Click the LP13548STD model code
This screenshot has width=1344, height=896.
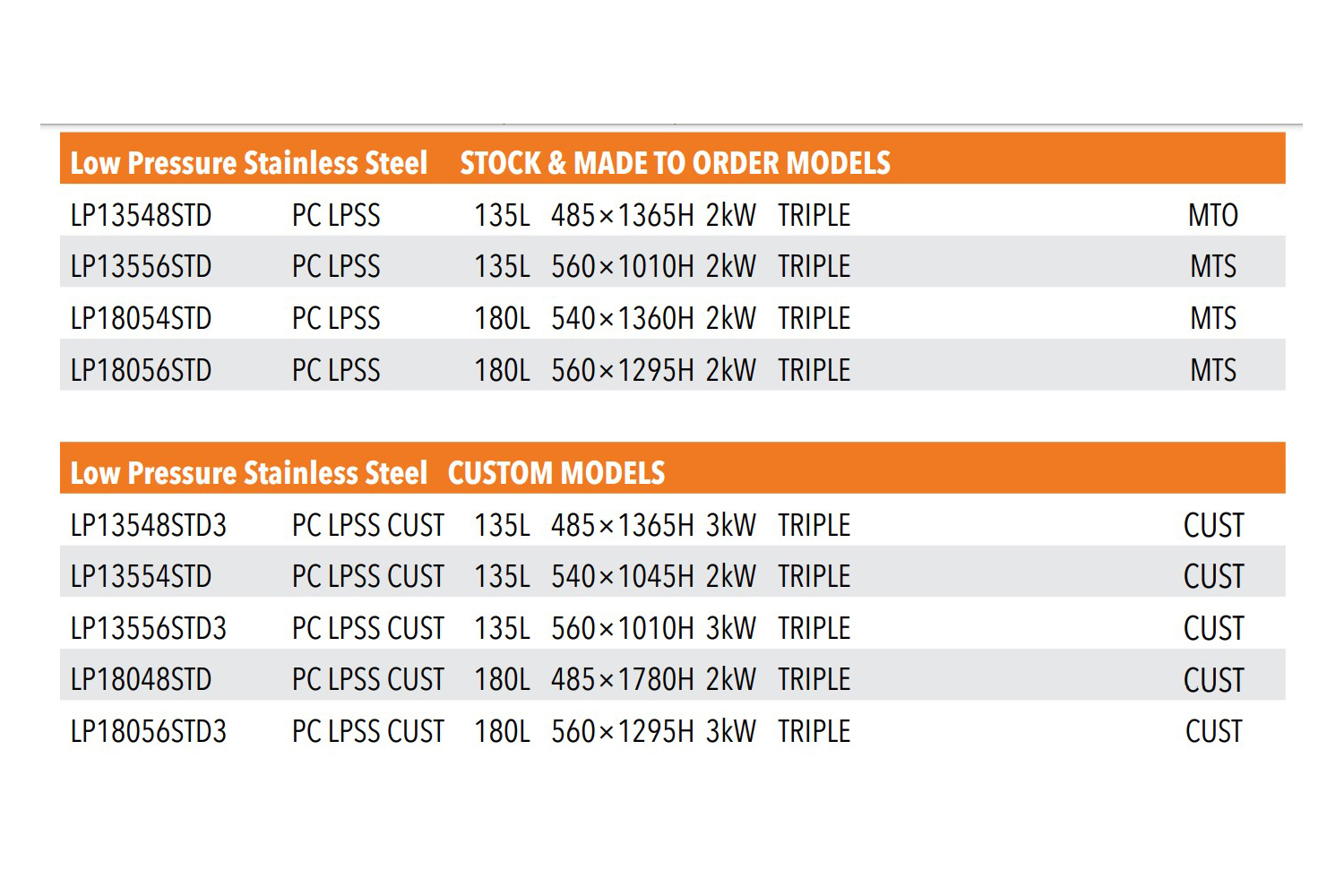coord(141,215)
